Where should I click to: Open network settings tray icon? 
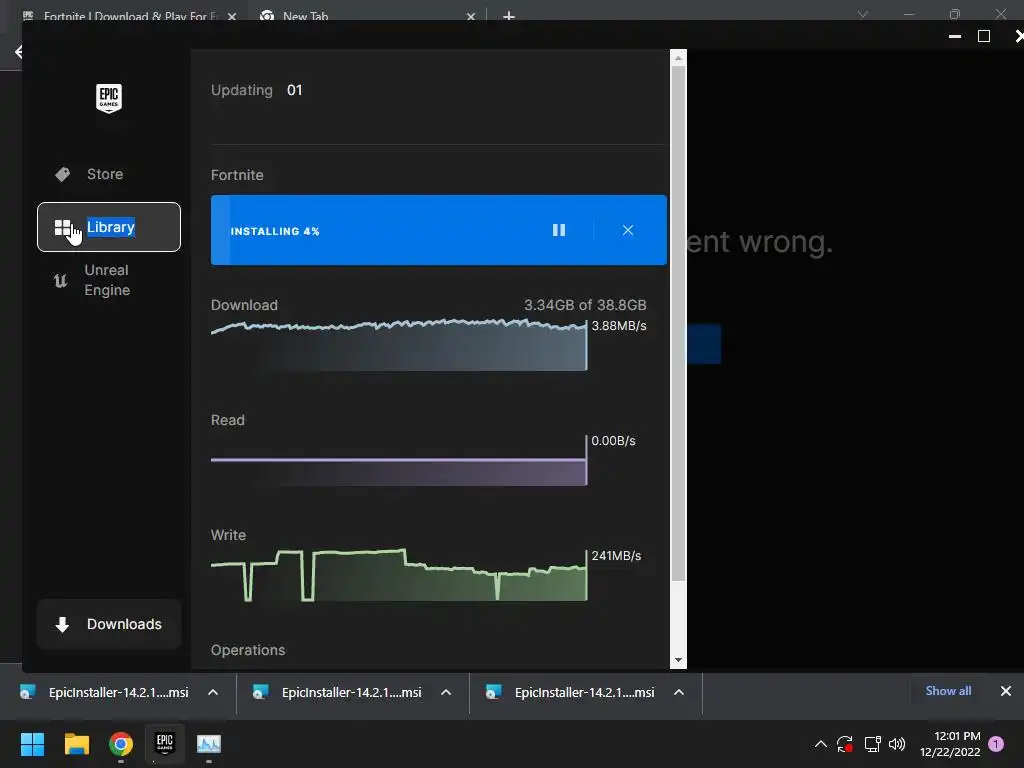[x=872, y=744]
